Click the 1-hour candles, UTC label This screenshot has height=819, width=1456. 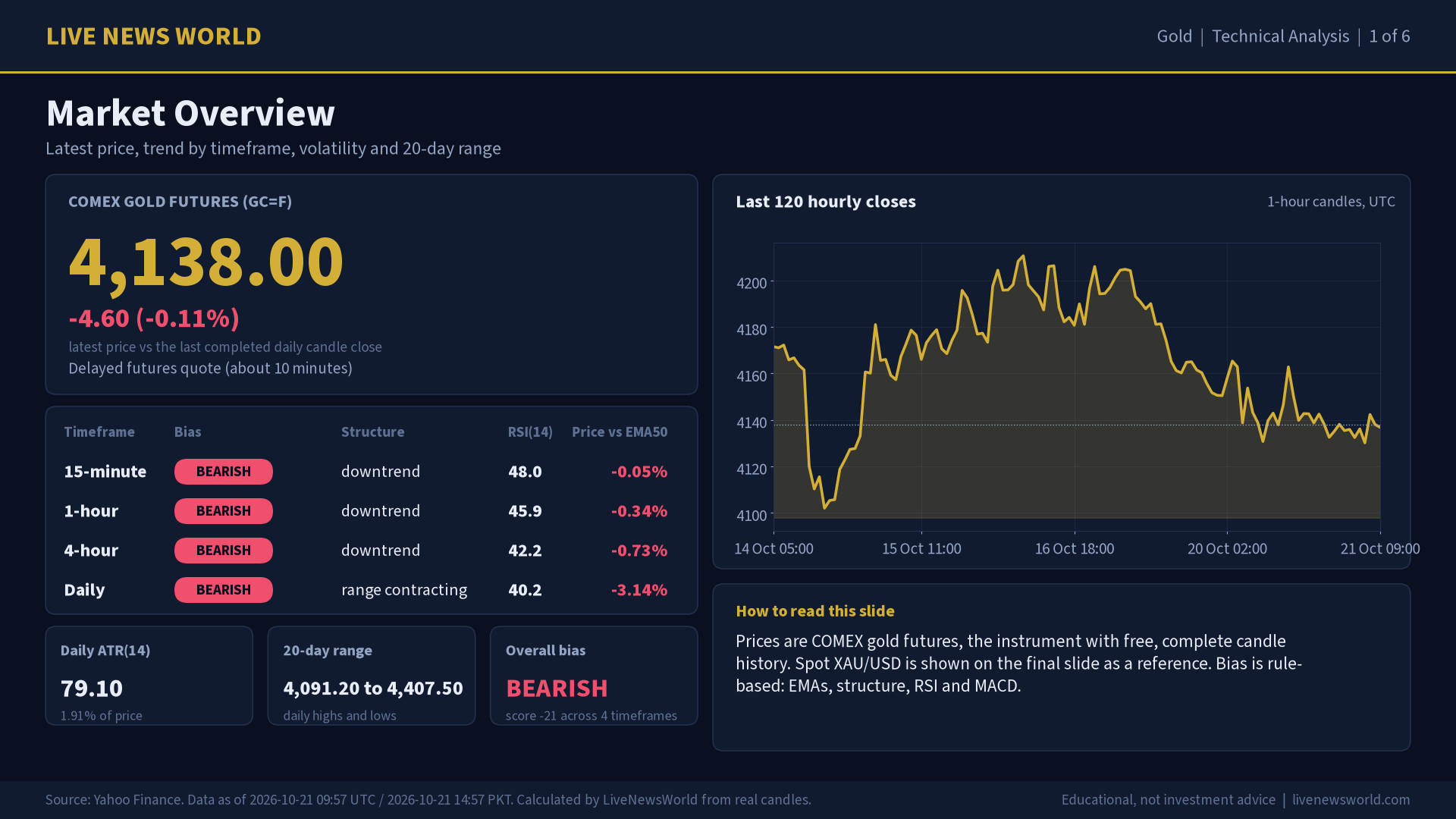tap(1331, 202)
